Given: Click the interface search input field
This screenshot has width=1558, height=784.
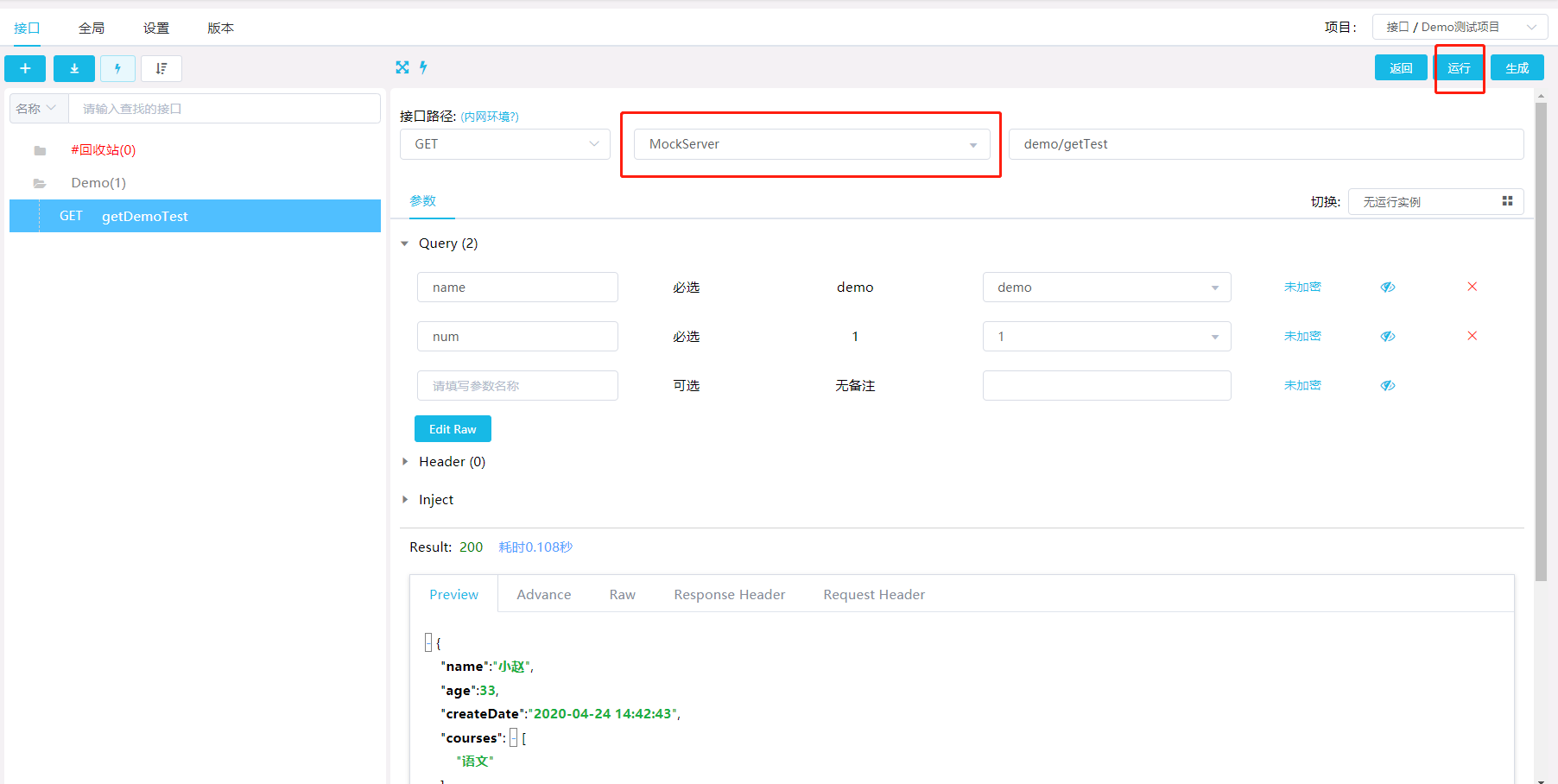Looking at the screenshot, I should [225, 108].
